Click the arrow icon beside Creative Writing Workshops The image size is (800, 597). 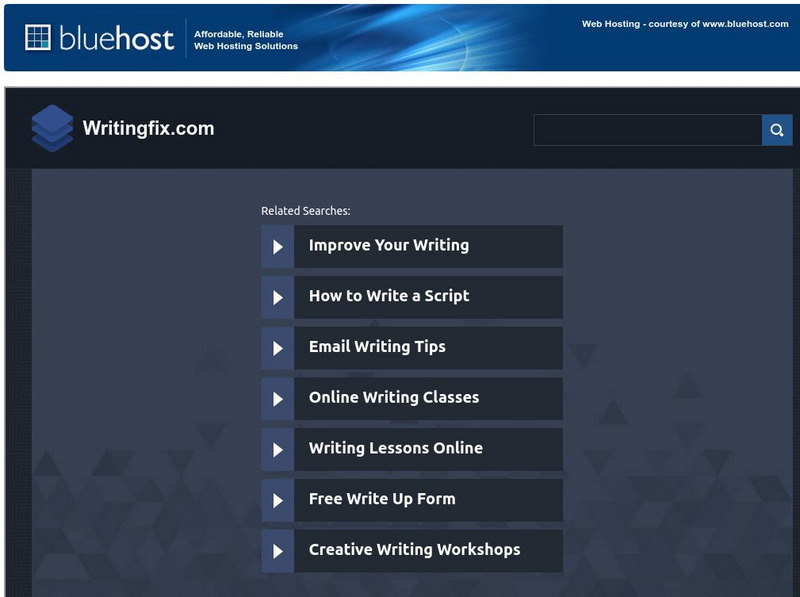click(277, 551)
